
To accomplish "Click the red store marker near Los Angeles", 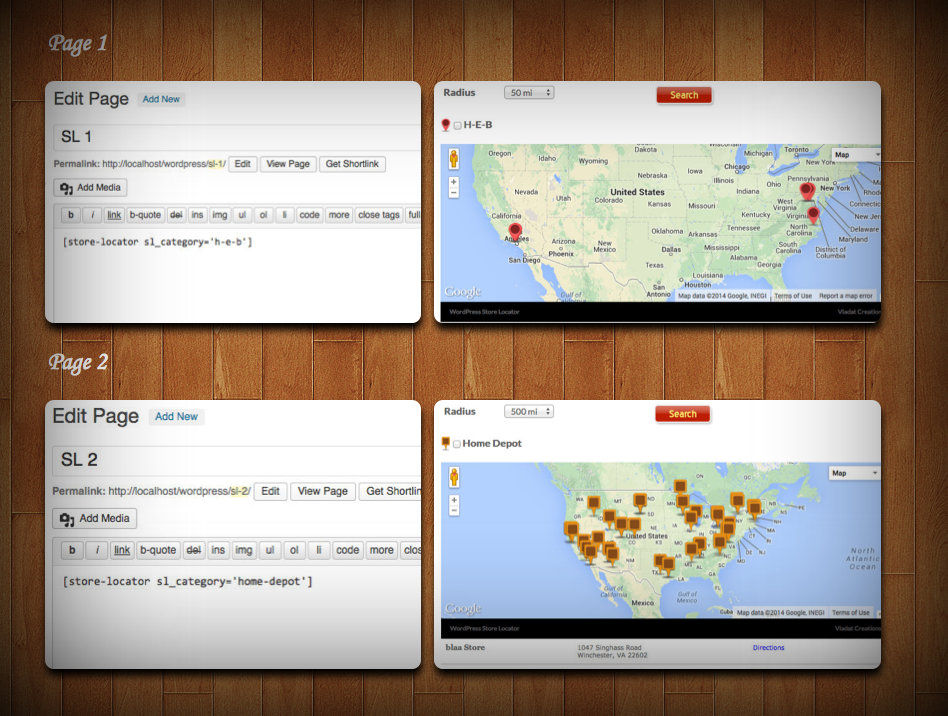I will coord(515,230).
